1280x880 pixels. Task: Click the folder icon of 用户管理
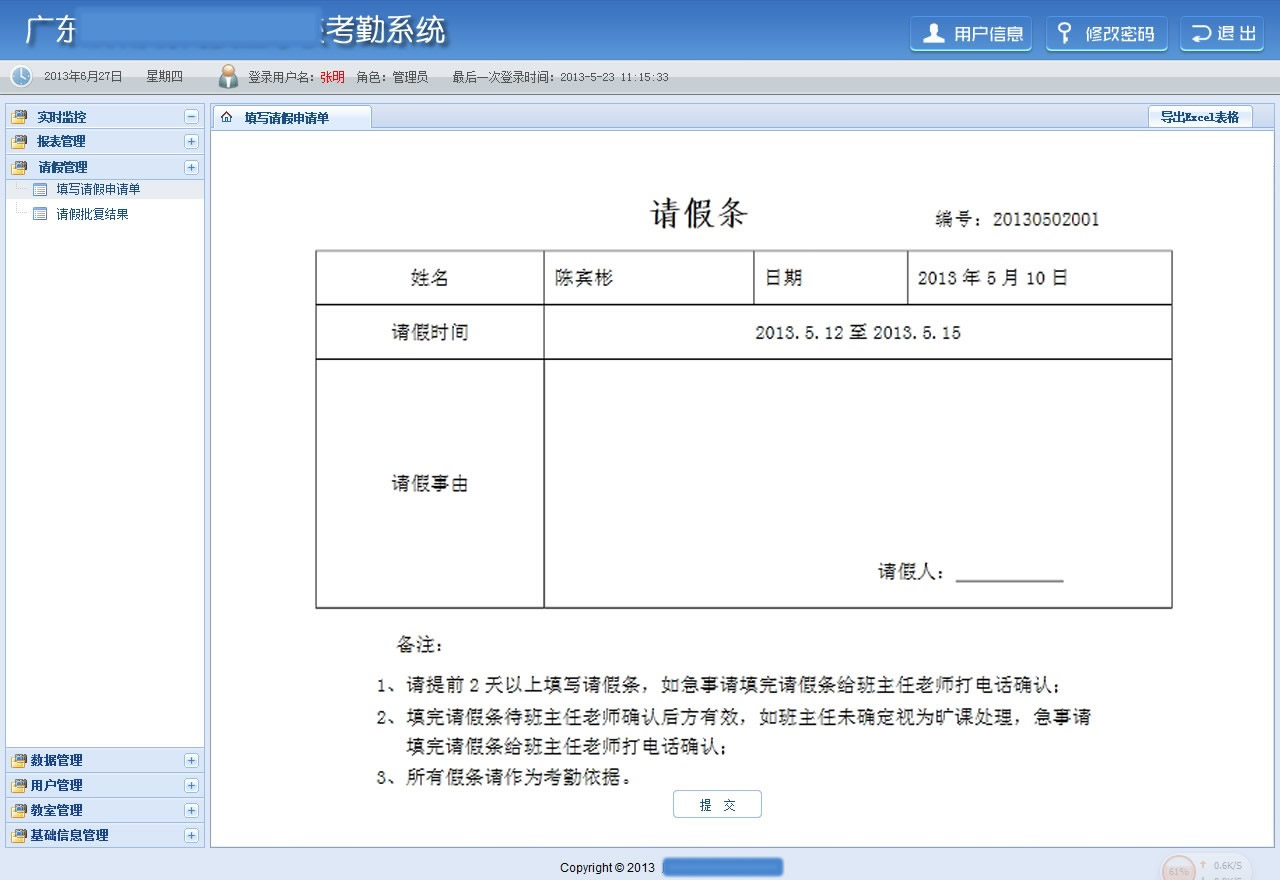[19, 785]
